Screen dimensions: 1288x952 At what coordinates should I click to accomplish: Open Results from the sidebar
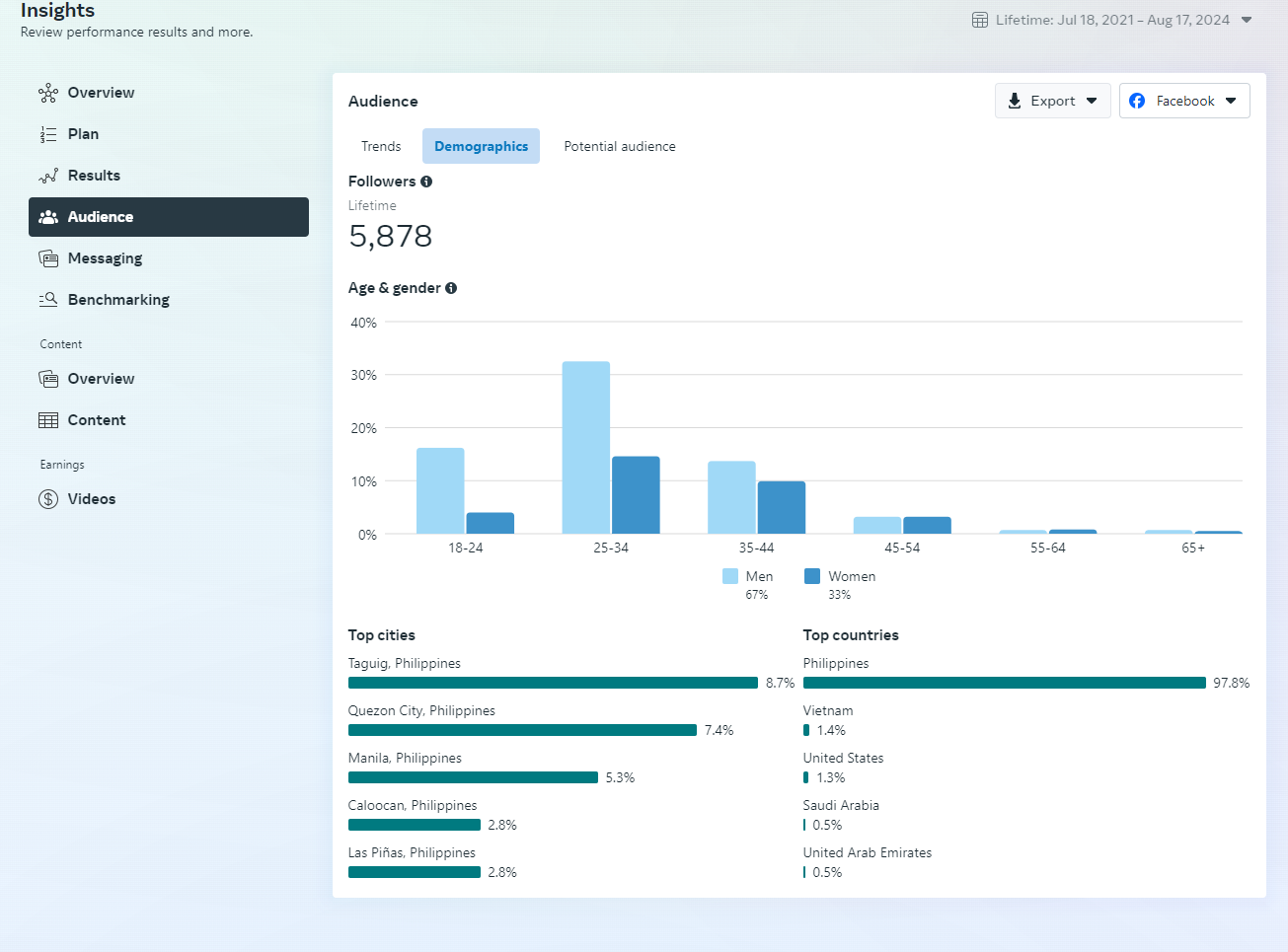(x=169, y=176)
